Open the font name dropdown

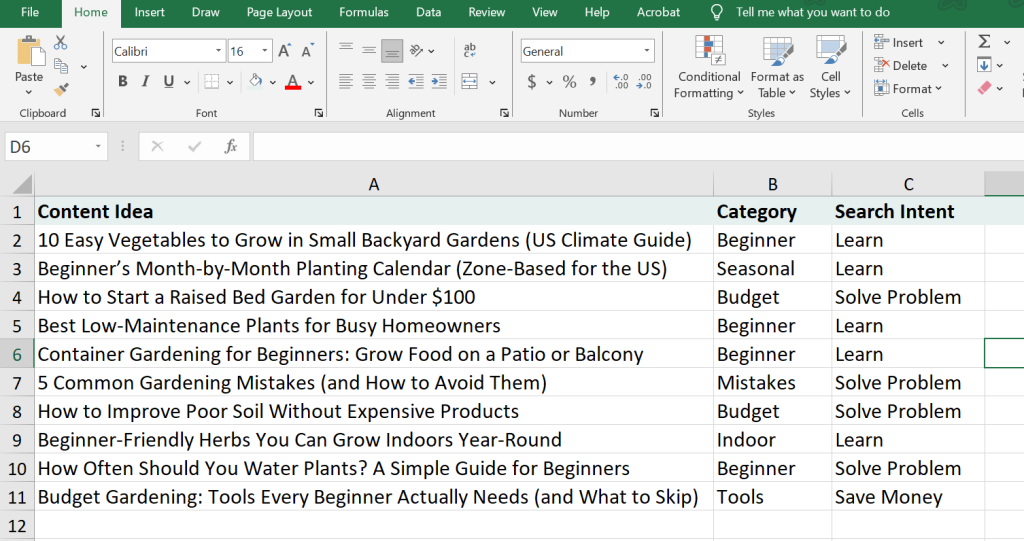pos(218,51)
